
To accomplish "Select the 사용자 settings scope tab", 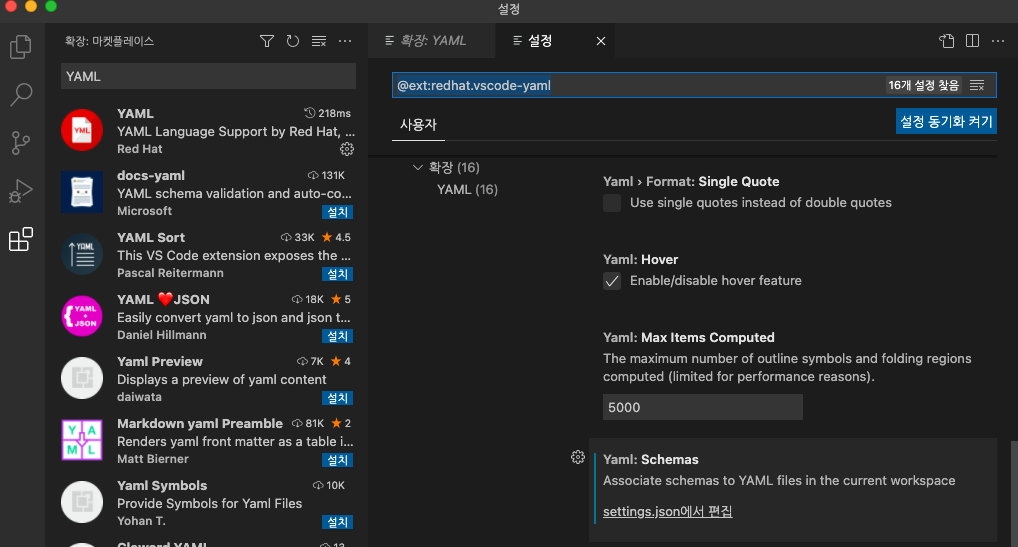I will click(418, 125).
